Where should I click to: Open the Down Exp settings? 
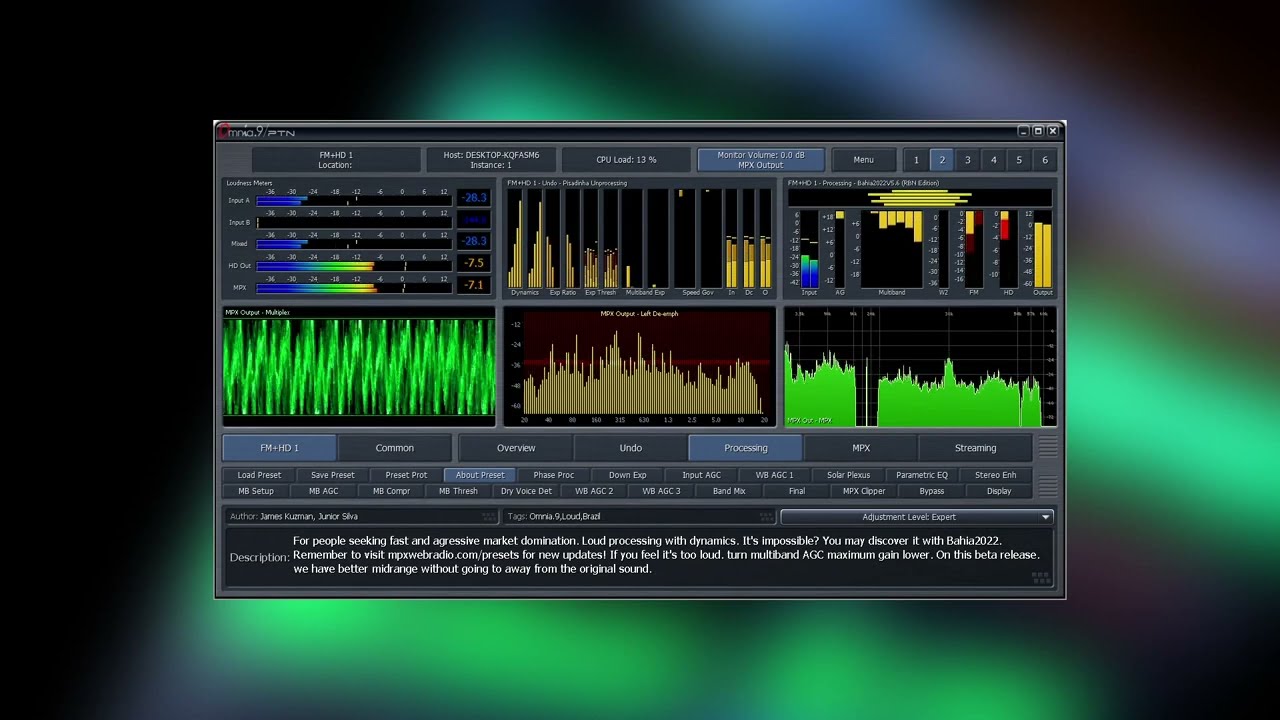coord(627,475)
